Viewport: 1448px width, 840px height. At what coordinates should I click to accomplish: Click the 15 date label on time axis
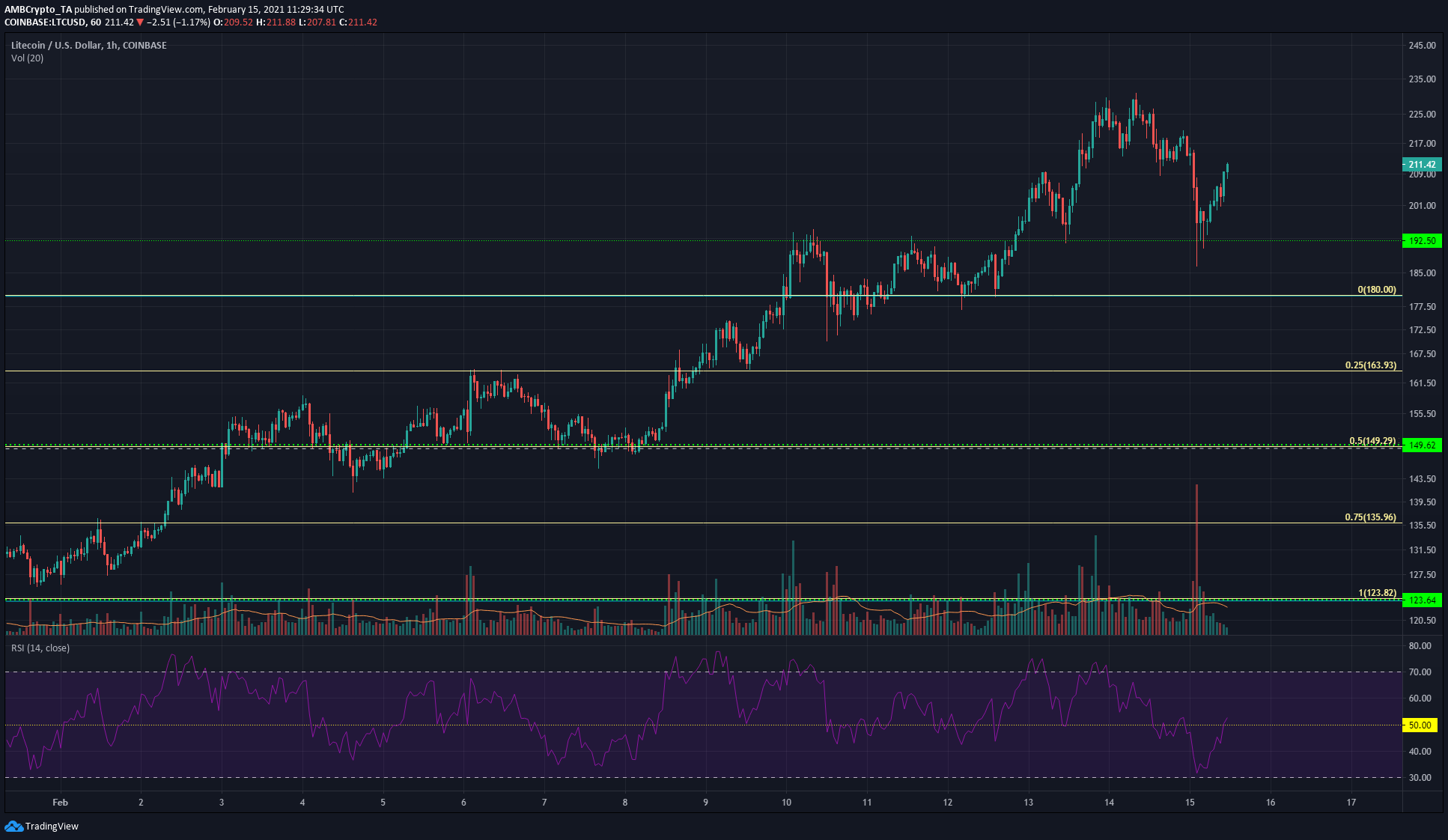coord(1190,803)
